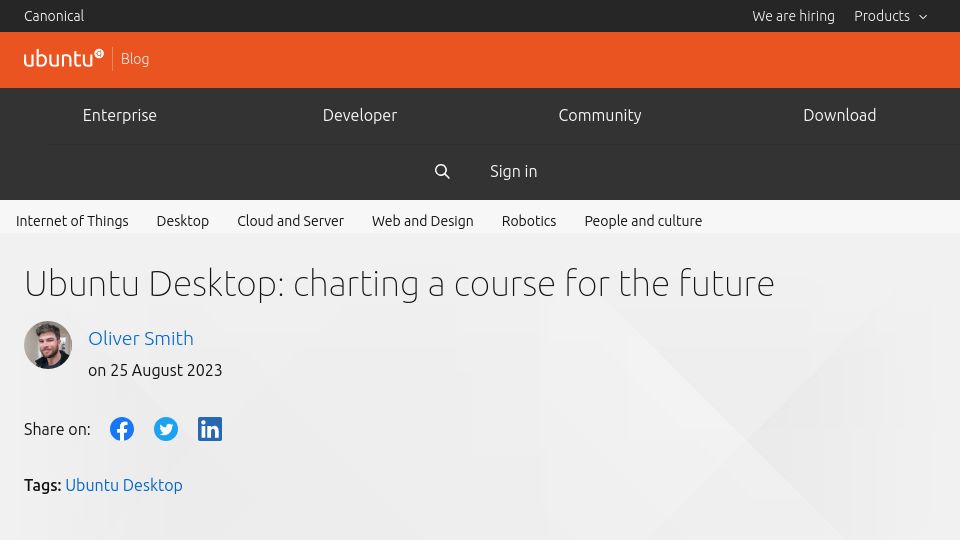Select the Internet of Things category

[x=72, y=221]
